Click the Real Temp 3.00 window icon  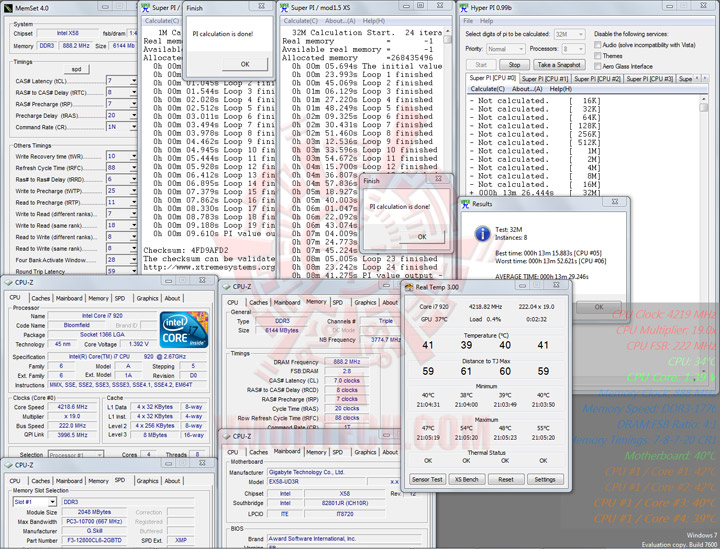409,287
